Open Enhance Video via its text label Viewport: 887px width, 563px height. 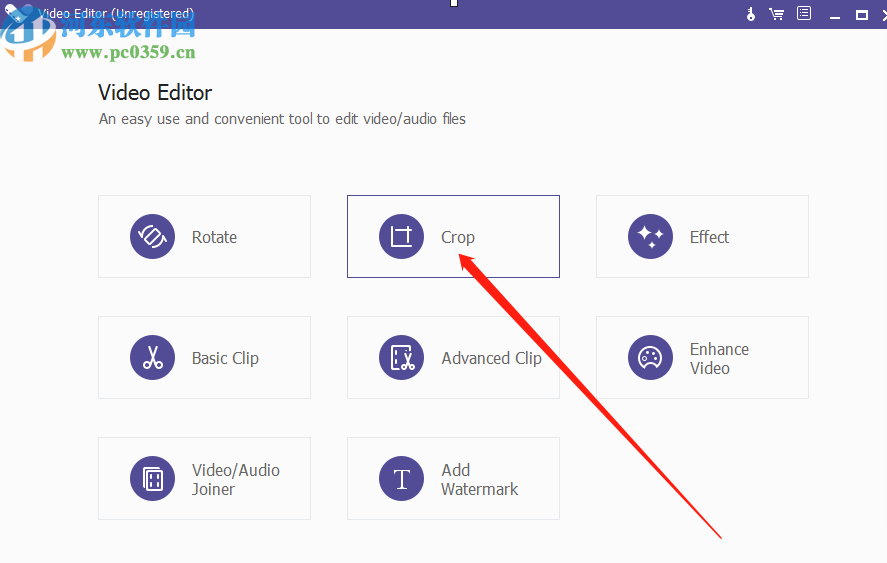point(719,358)
